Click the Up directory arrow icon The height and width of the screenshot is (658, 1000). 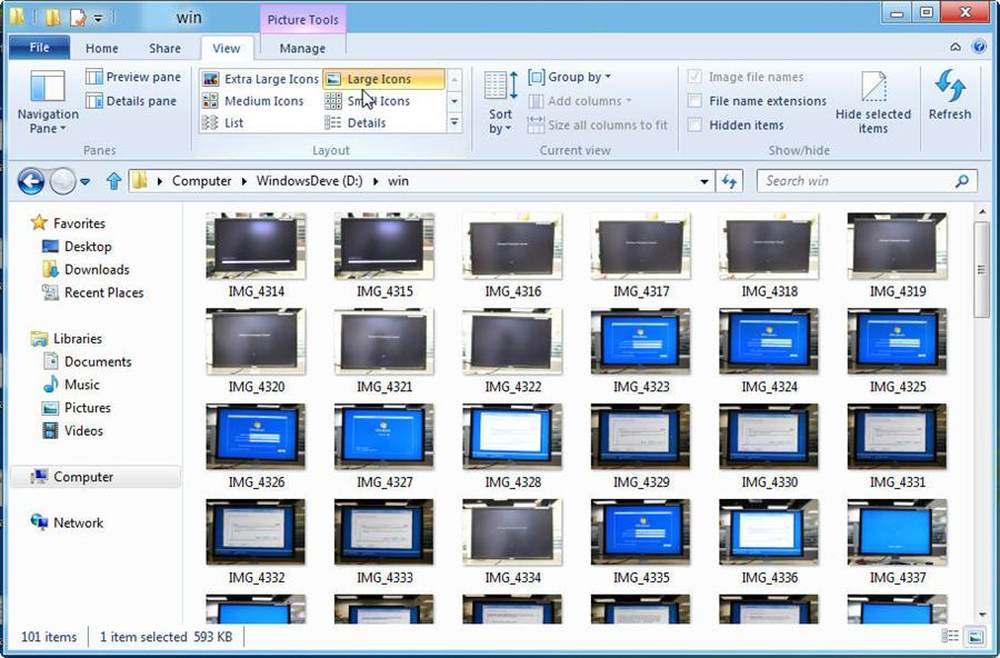point(114,181)
